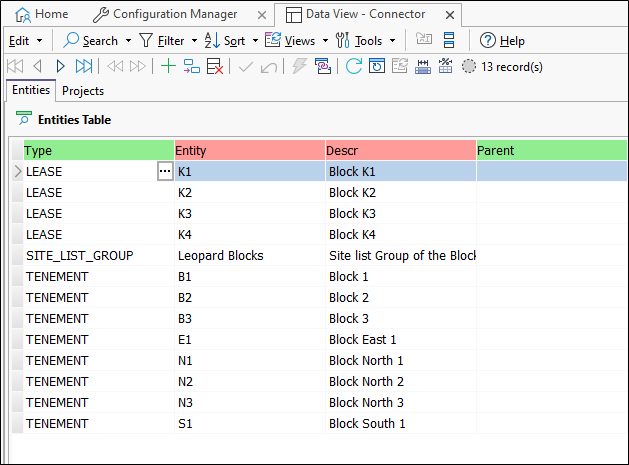Image resolution: width=629 pixels, height=465 pixels.
Task: Click the Tools button
Action: (x=359, y=41)
